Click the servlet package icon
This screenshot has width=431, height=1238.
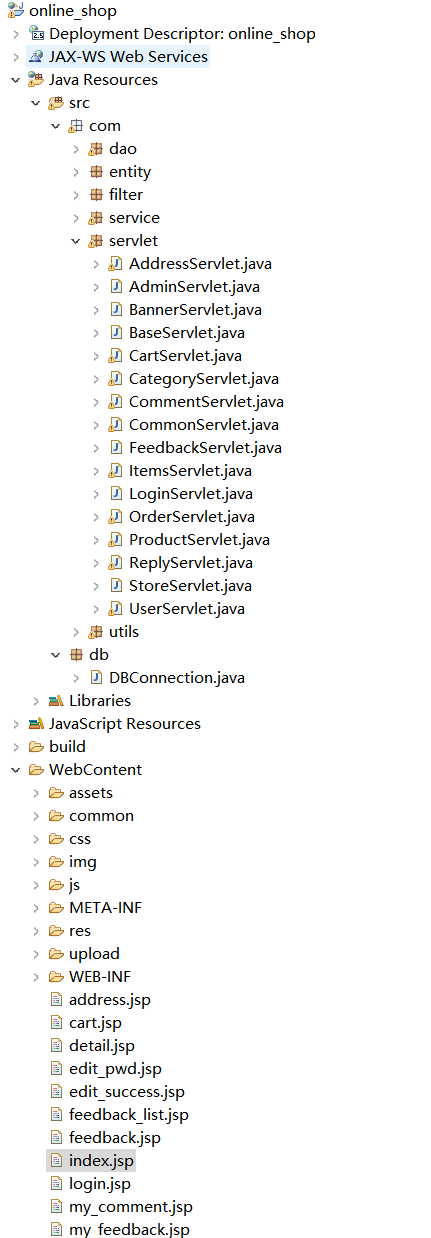pyautogui.click(x=97, y=241)
